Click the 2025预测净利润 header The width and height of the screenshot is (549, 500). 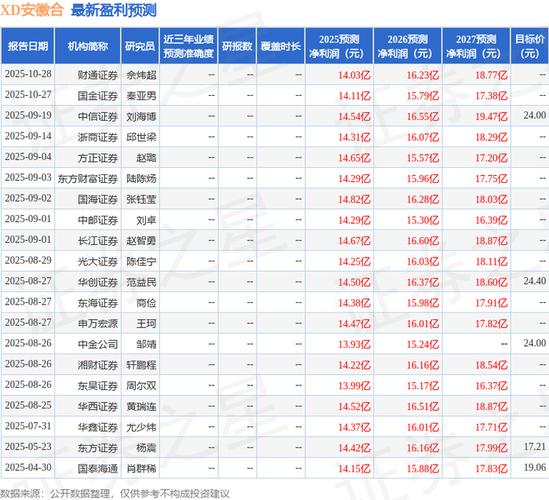[339, 46]
